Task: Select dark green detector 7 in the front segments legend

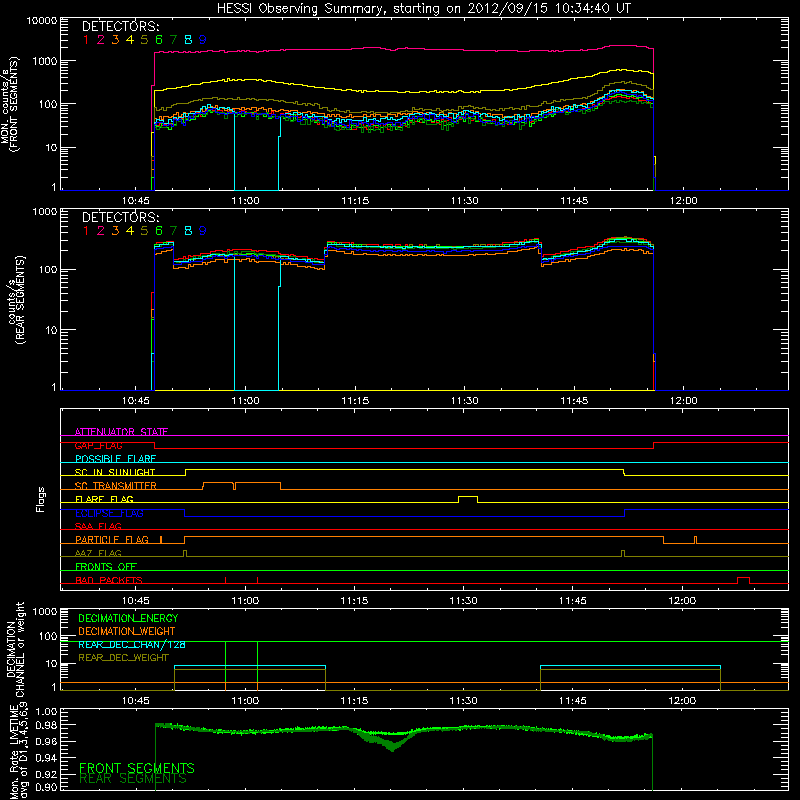Action: coord(173,40)
